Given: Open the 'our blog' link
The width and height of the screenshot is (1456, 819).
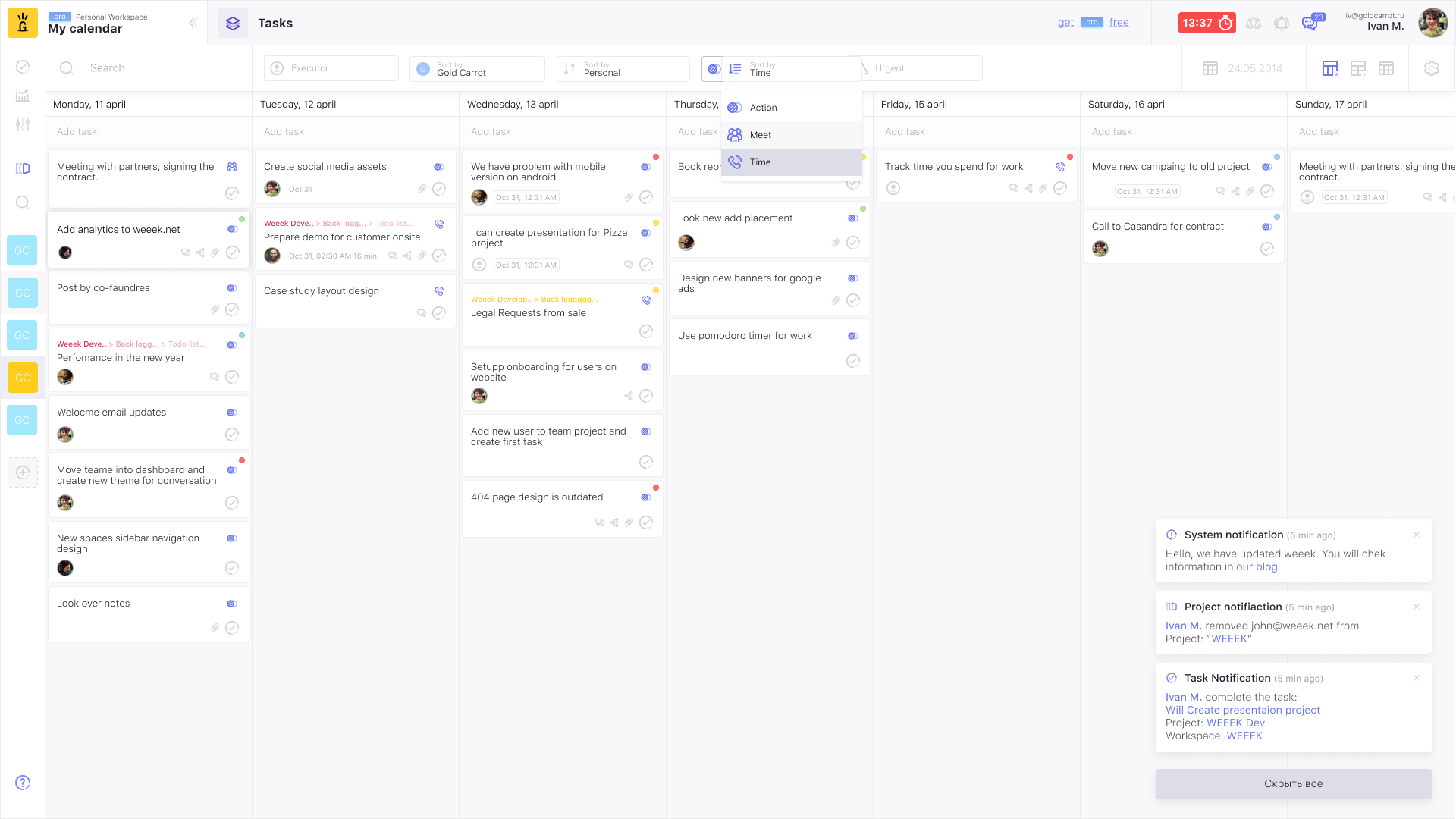Looking at the screenshot, I should click(1257, 566).
